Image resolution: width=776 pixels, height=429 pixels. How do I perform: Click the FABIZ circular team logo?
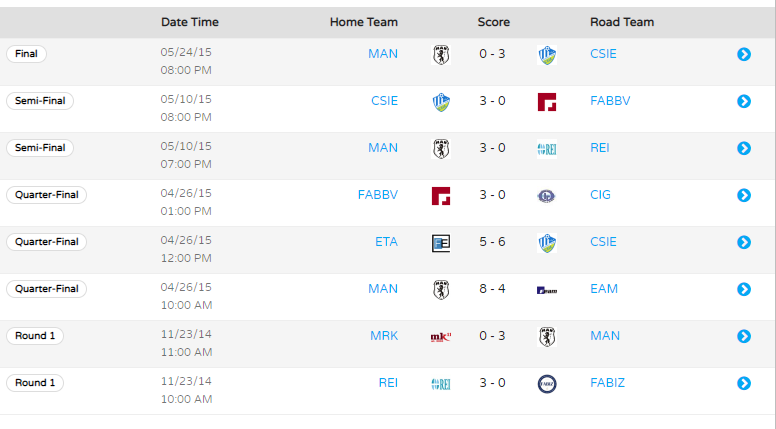click(x=547, y=384)
